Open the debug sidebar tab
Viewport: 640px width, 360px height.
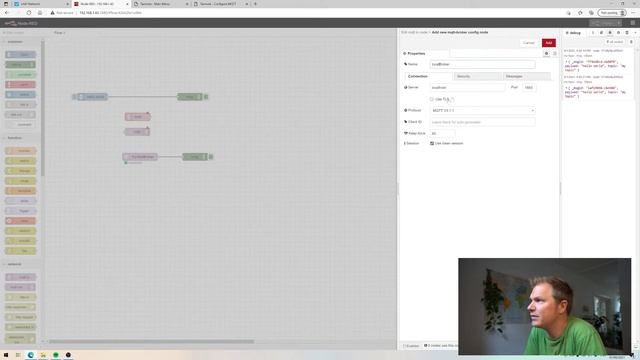point(573,33)
